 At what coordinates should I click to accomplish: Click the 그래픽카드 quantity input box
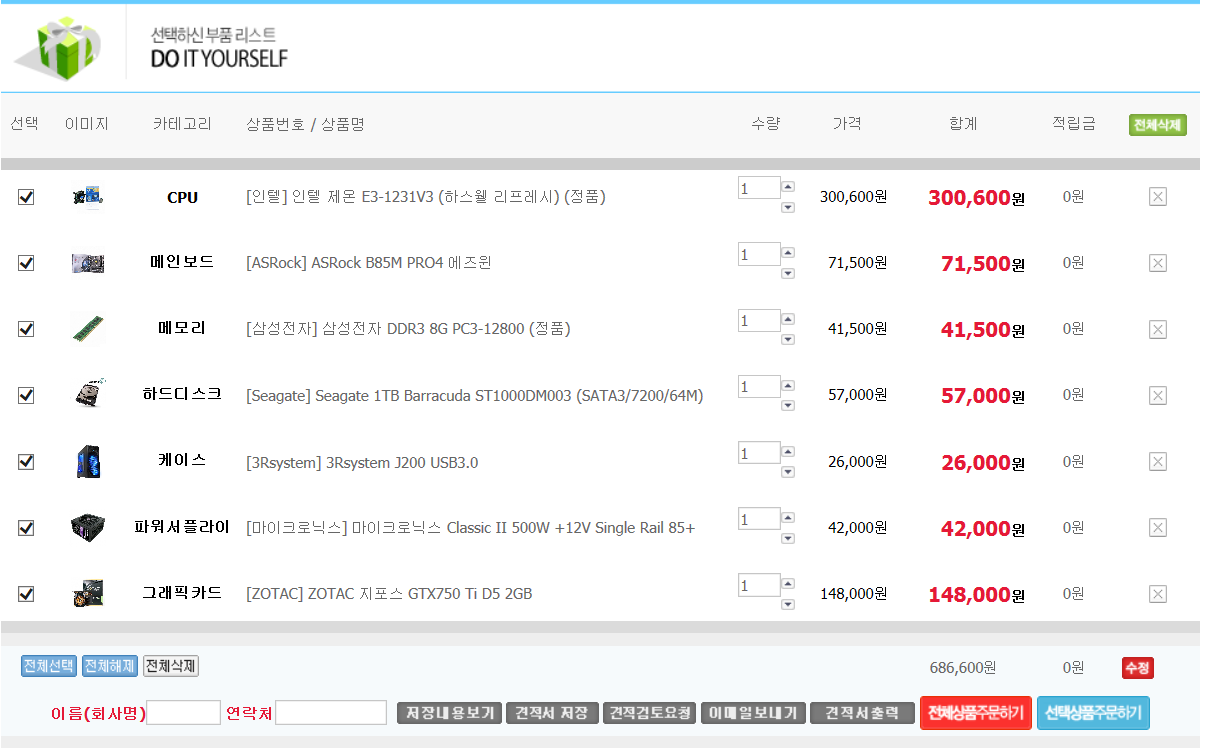pyautogui.click(x=759, y=585)
